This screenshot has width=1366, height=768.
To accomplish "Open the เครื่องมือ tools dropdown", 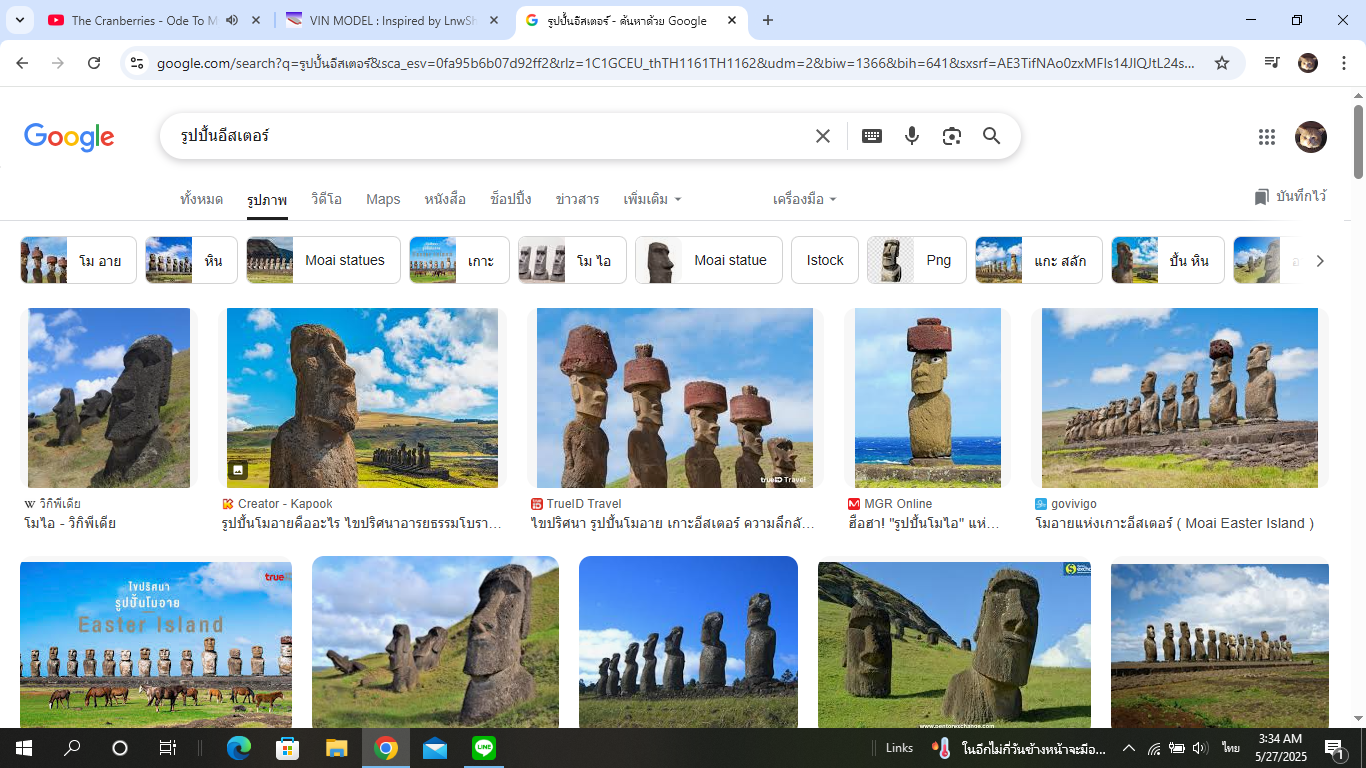I will (x=804, y=199).
